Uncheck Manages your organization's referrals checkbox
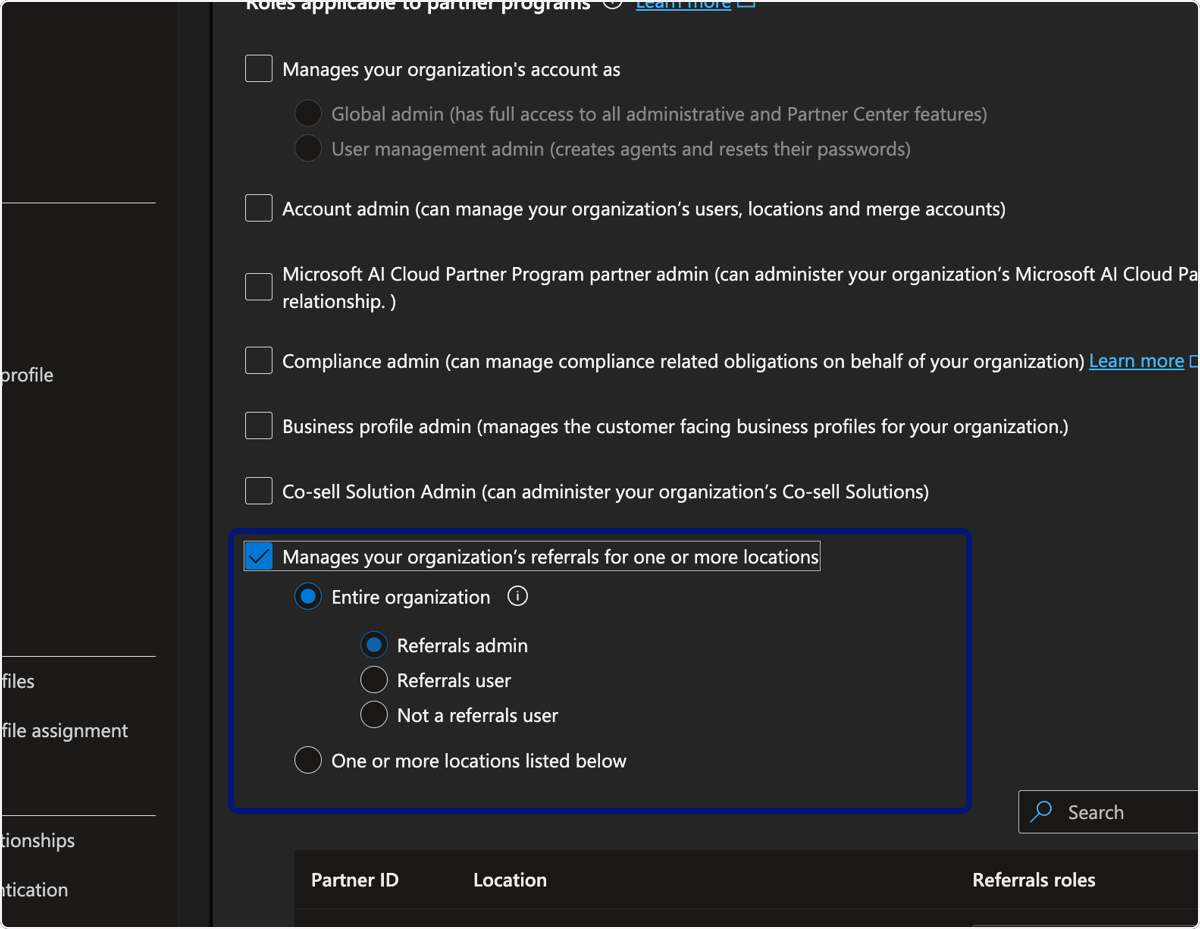The height and width of the screenshot is (929, 1200). tap(259, 556)
